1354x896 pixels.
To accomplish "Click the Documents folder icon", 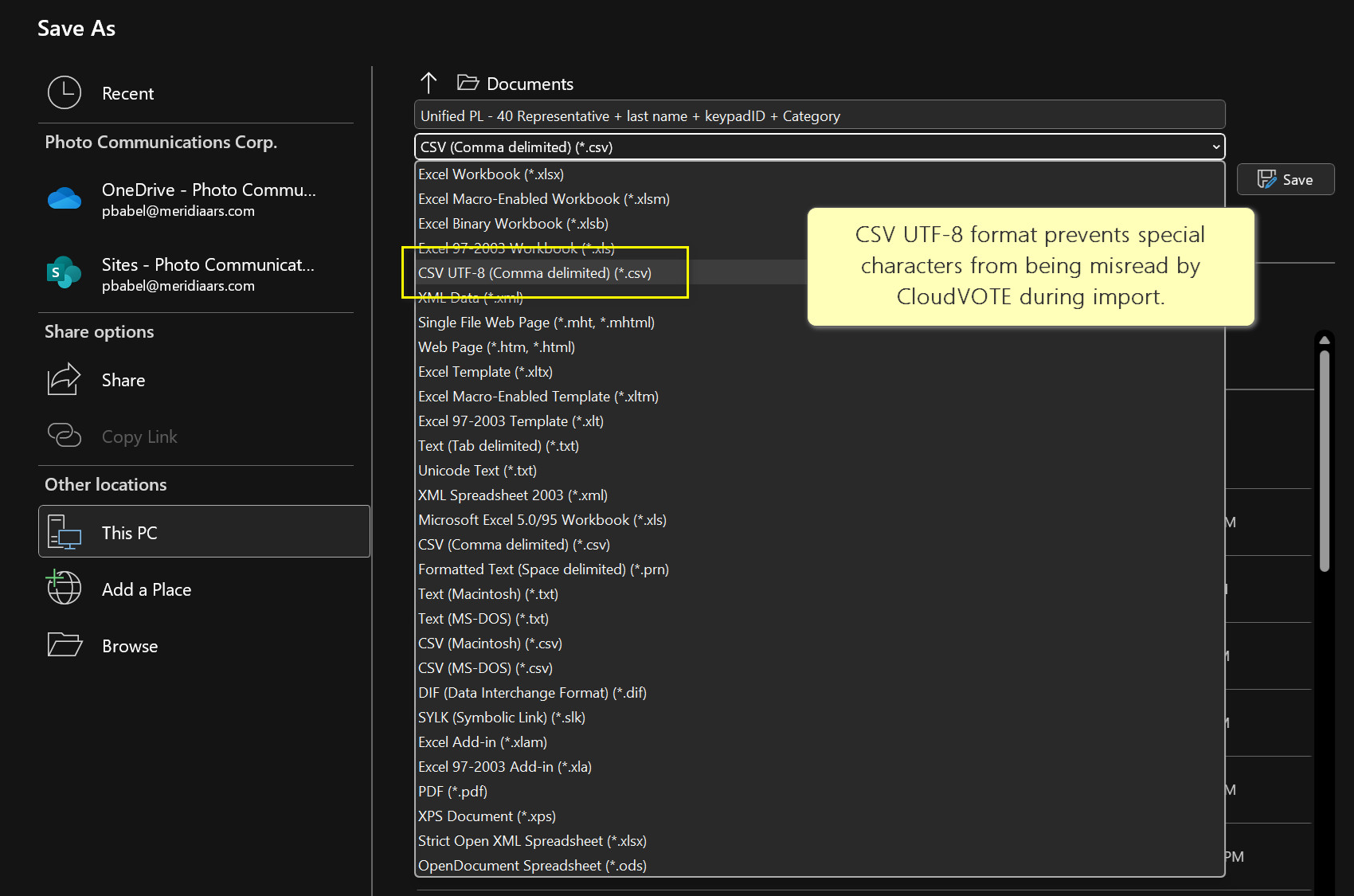I will [x=468, y=82].
